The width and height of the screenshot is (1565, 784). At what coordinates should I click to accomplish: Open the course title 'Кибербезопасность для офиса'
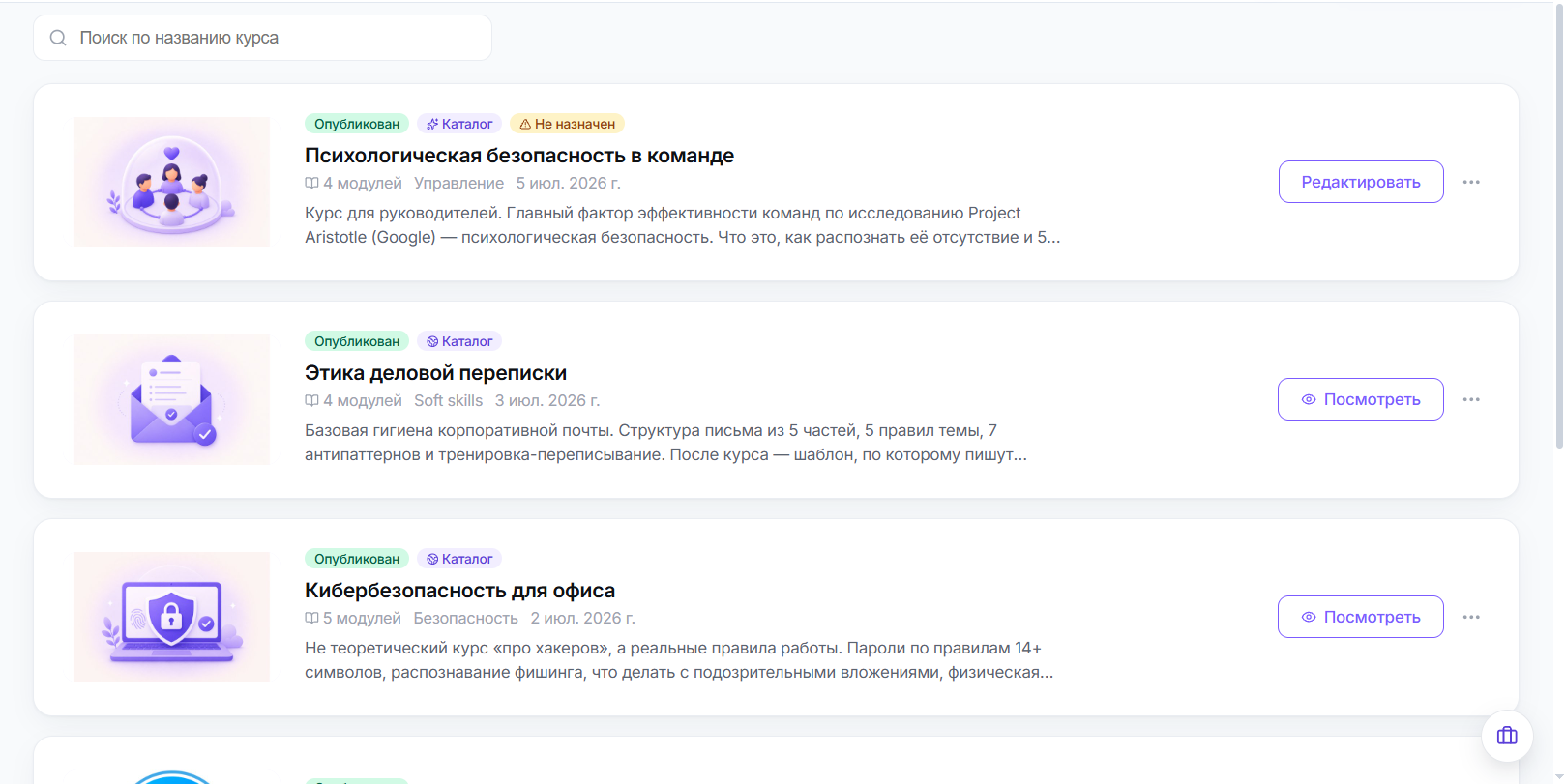point(459,591)
